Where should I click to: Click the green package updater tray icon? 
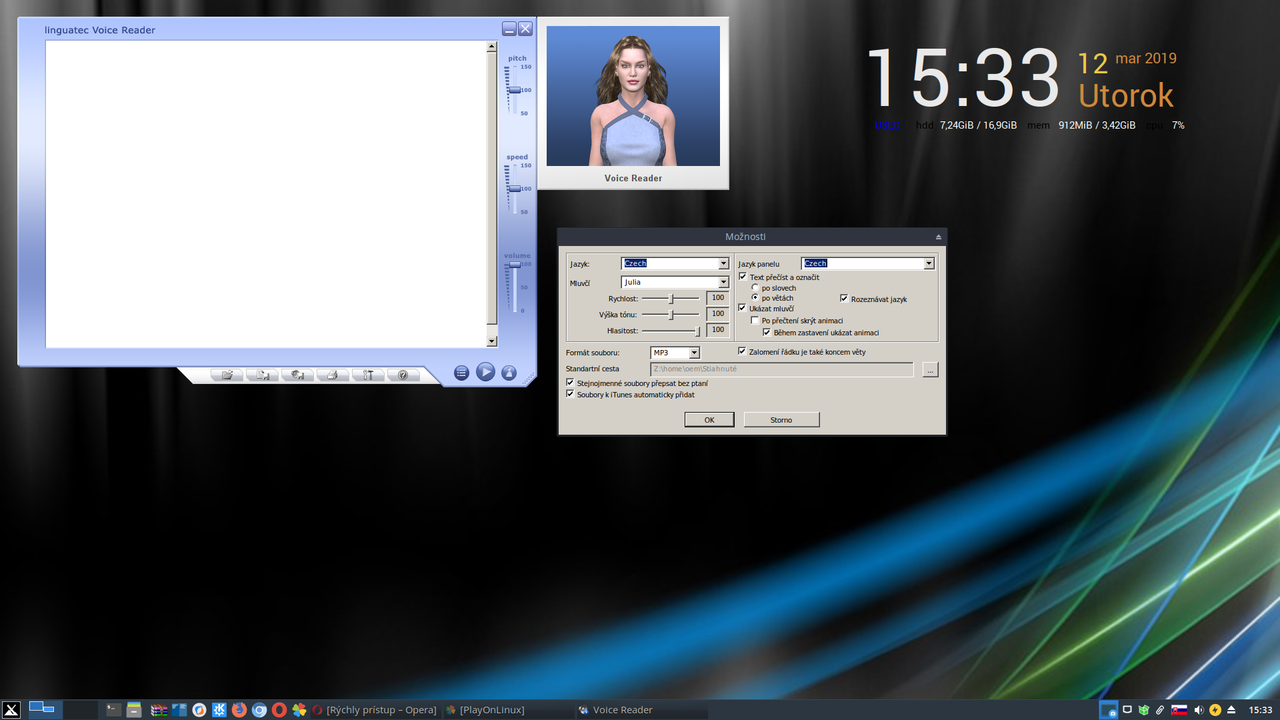point(1143,710)
